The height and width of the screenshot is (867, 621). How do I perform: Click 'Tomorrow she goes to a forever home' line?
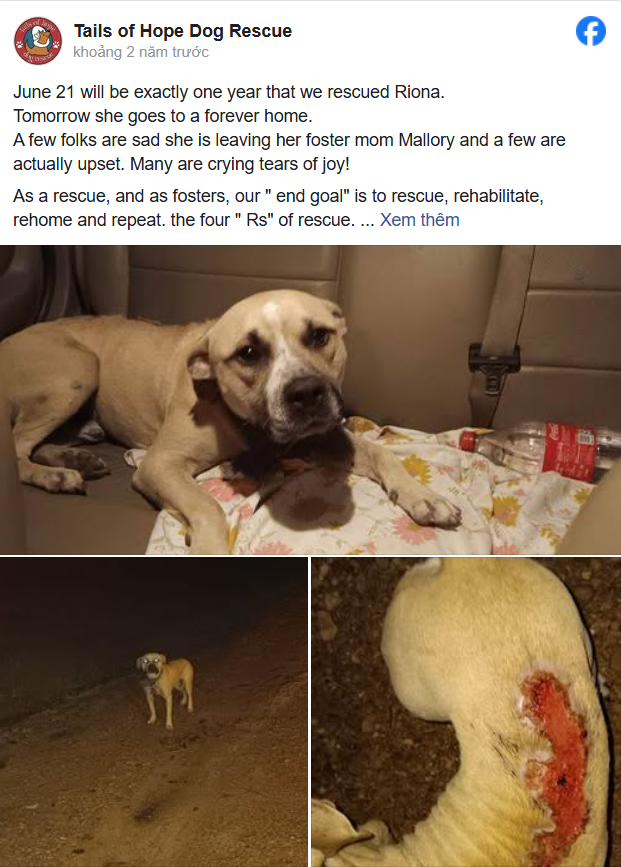pos(163,116)
